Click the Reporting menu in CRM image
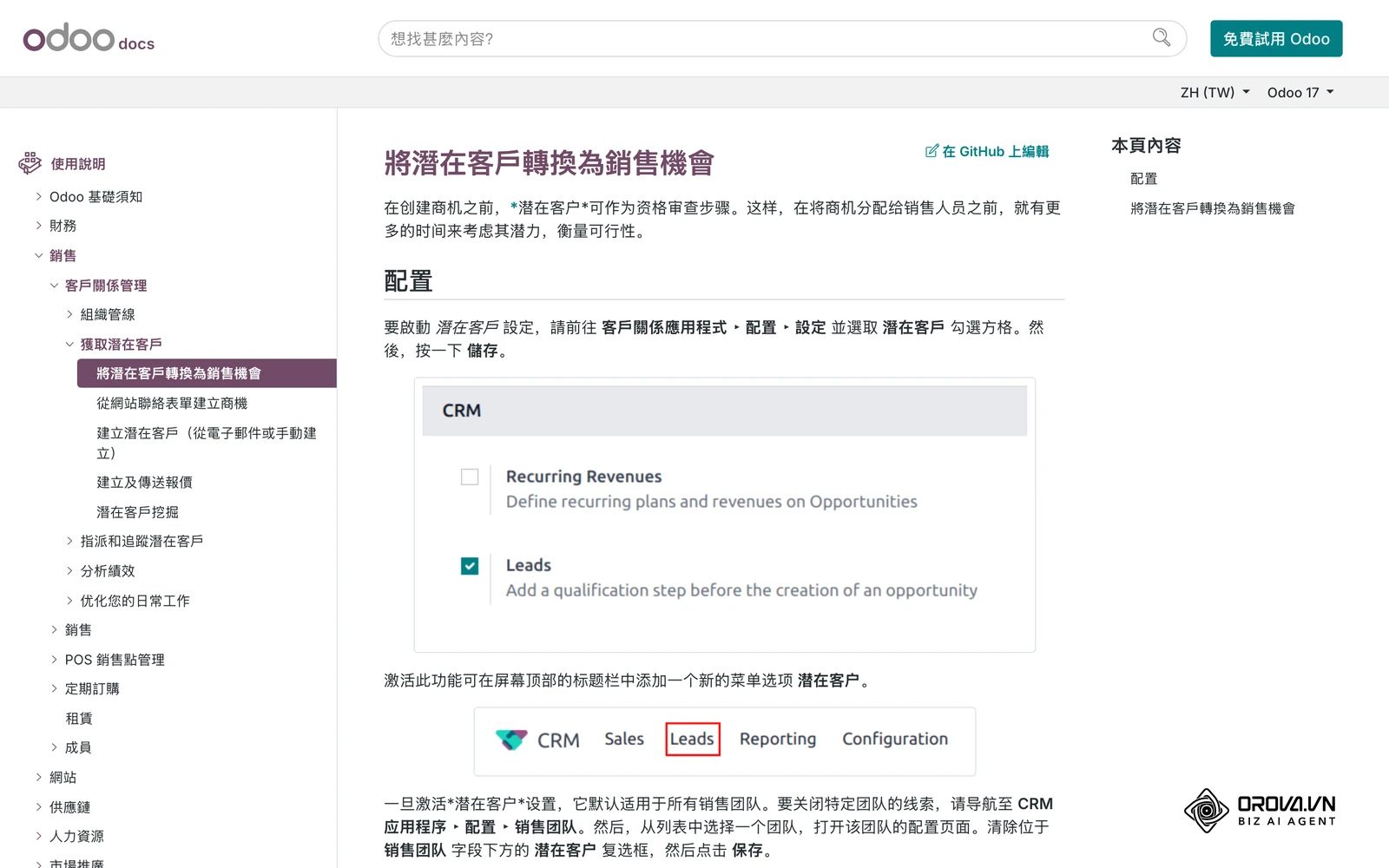Image resolution: width=1389 pixels, height=868 pixels. click(778, 739)
